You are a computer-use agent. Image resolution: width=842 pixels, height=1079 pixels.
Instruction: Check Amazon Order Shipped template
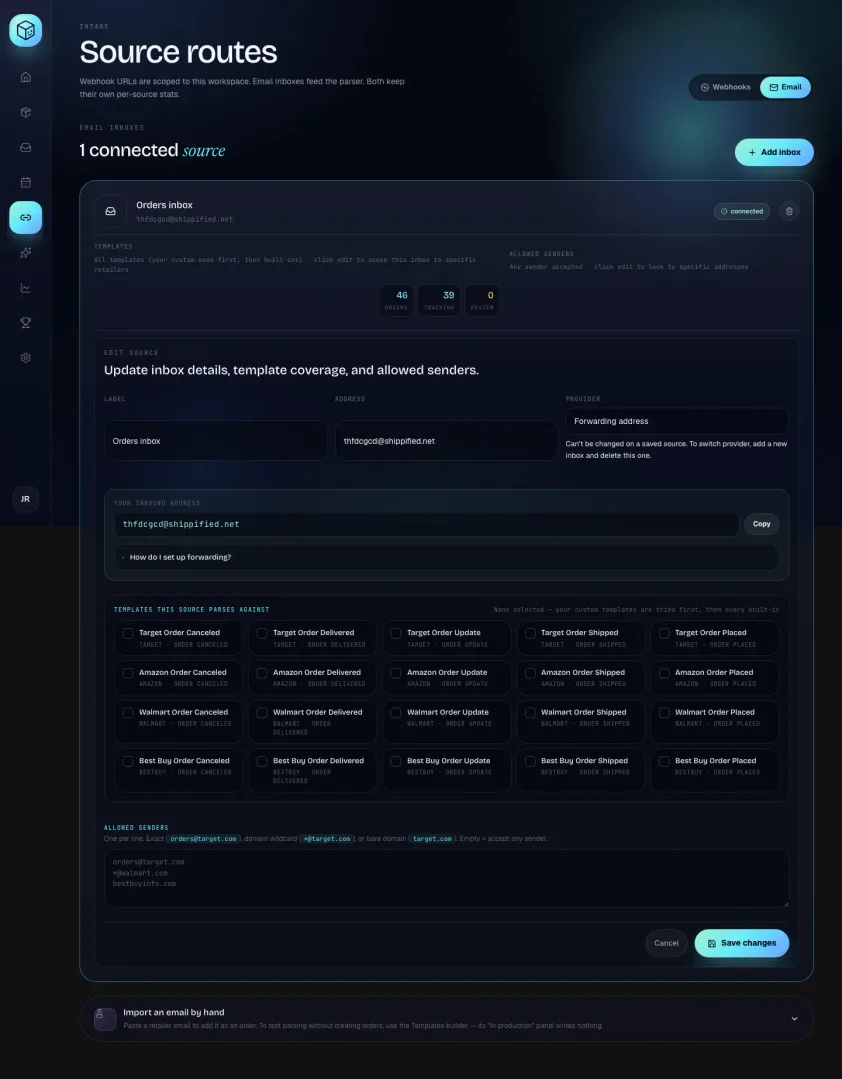530,673
